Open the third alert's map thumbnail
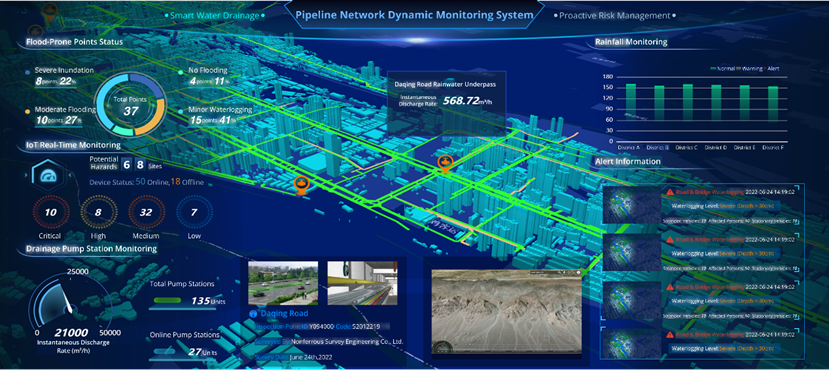Image resolution: width=829 pixels, height=370 pixels. click(x=631, y=299)
